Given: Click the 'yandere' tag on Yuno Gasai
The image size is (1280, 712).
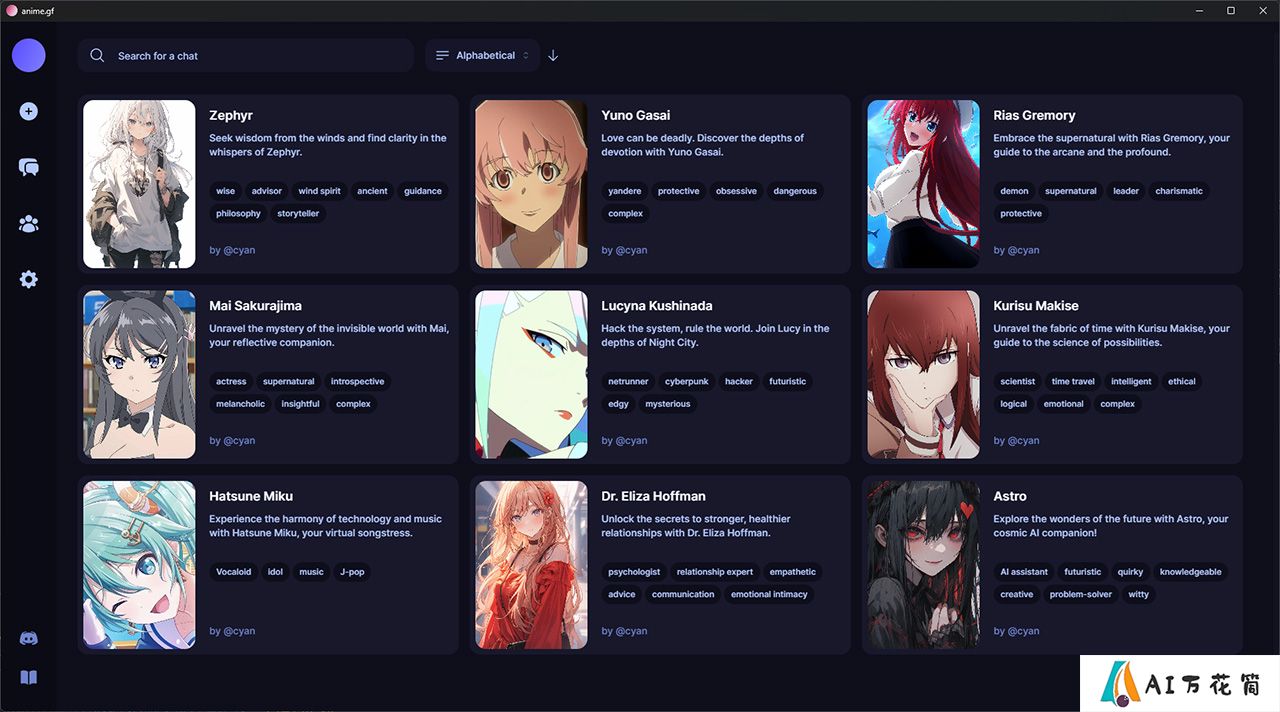Looking at the screenshot, I should pyautogui.click(x=625, y=191).
